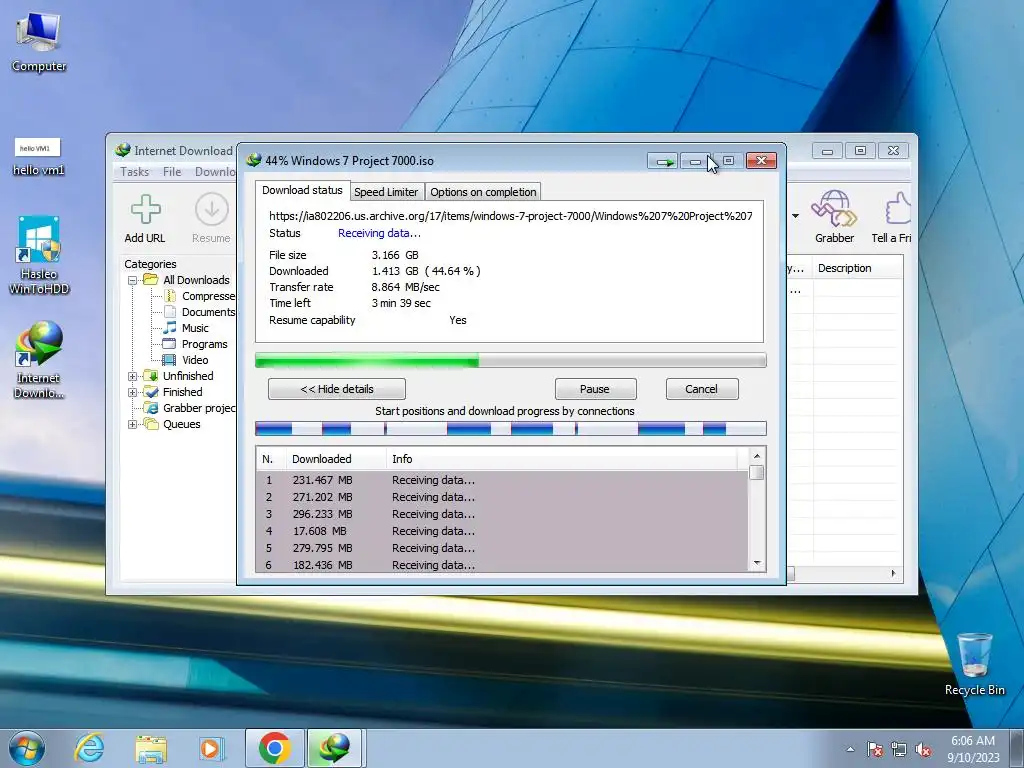Select the hello vm1 desktop file
Image resolution: width=1024 pixels, height=768 pixels.
point(38,157)
